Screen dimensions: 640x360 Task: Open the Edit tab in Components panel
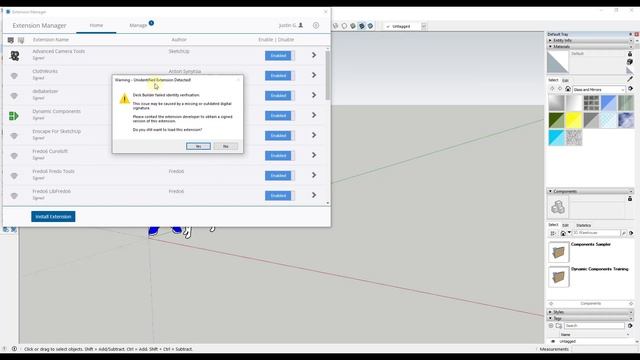pos(565,225)
